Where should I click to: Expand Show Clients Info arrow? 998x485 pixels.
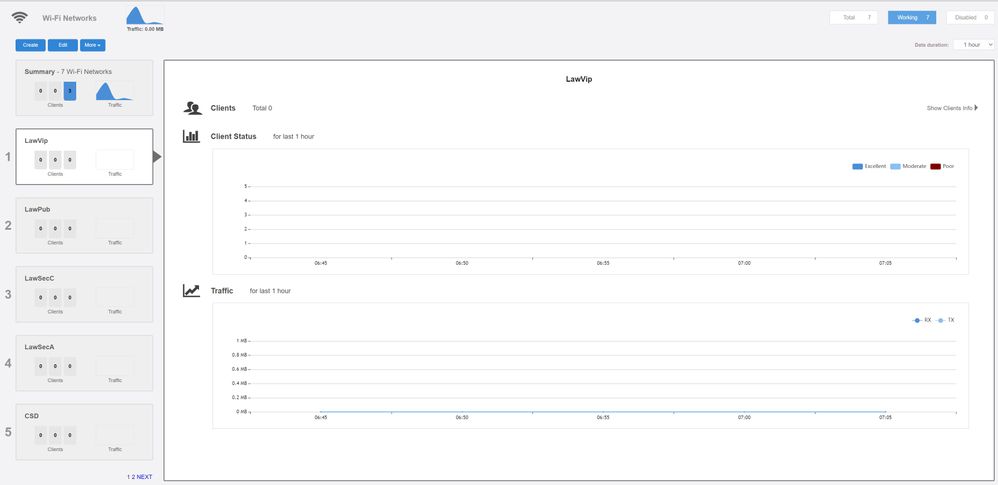coord(975,108)
